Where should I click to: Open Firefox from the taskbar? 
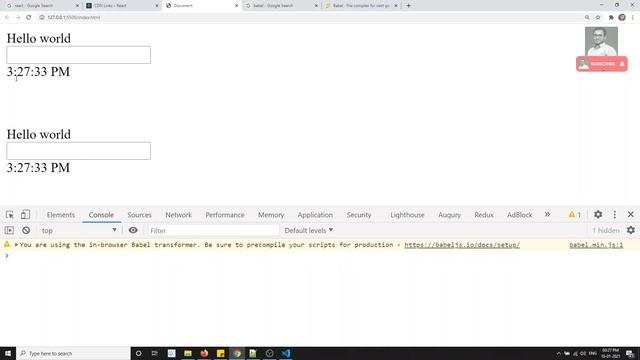click(x=204, y=353)
